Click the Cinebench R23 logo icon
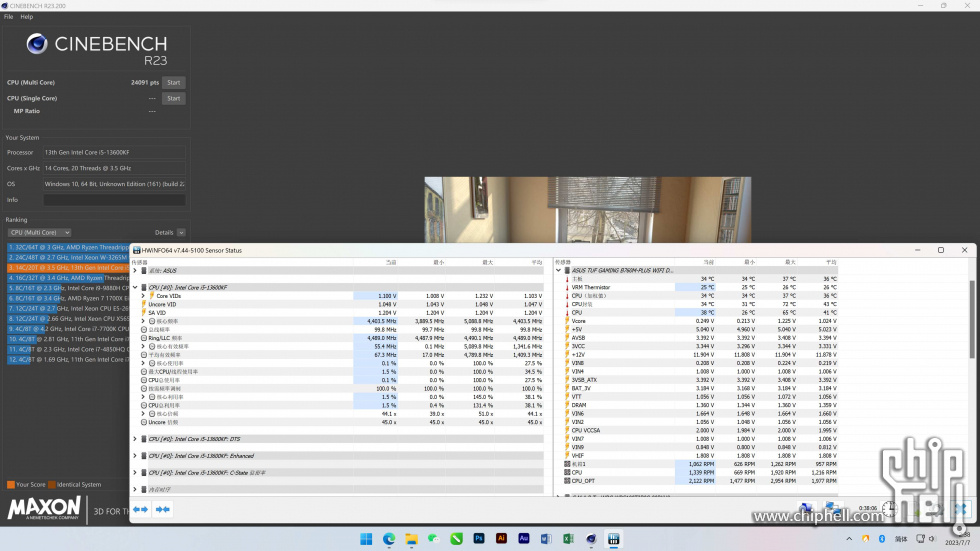The image size is (980, 551). [37, 44]
